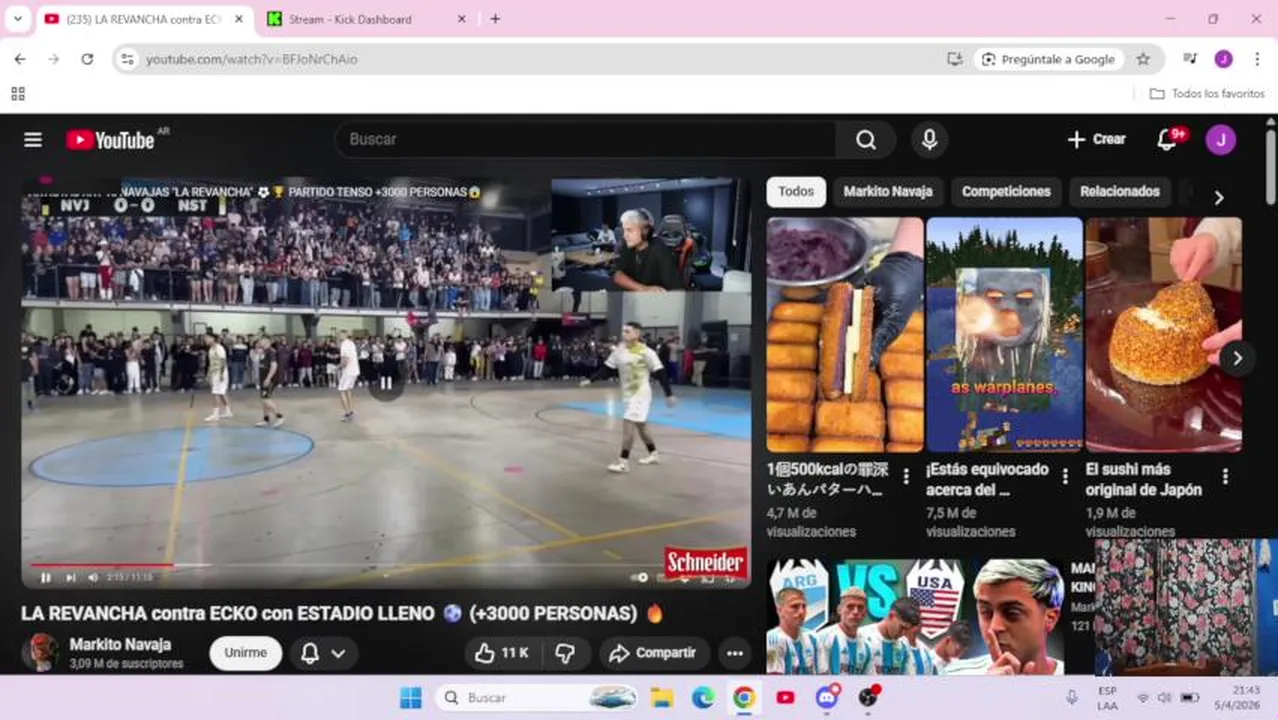Open options for ¡Estás equivocado video
Screen dimensions: 1278x720
[x=1065, y=477]
